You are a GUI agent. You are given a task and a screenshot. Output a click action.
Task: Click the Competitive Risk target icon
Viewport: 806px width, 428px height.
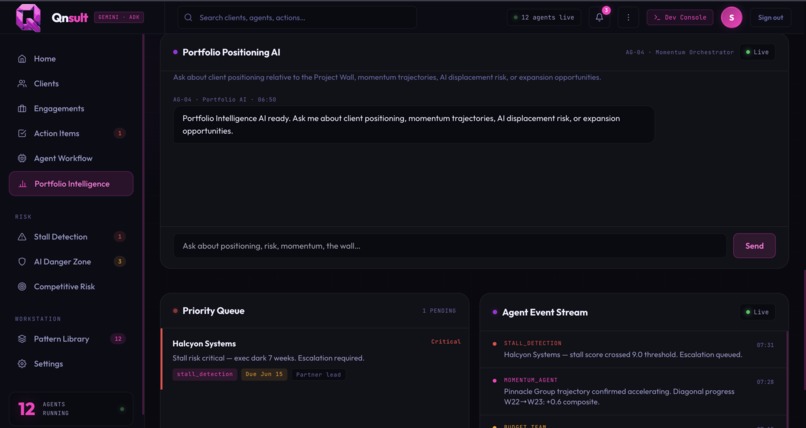click(22, 287)
